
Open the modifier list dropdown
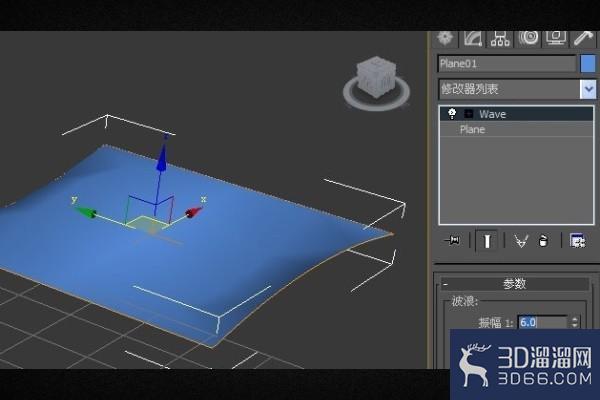tap(588, 90)
